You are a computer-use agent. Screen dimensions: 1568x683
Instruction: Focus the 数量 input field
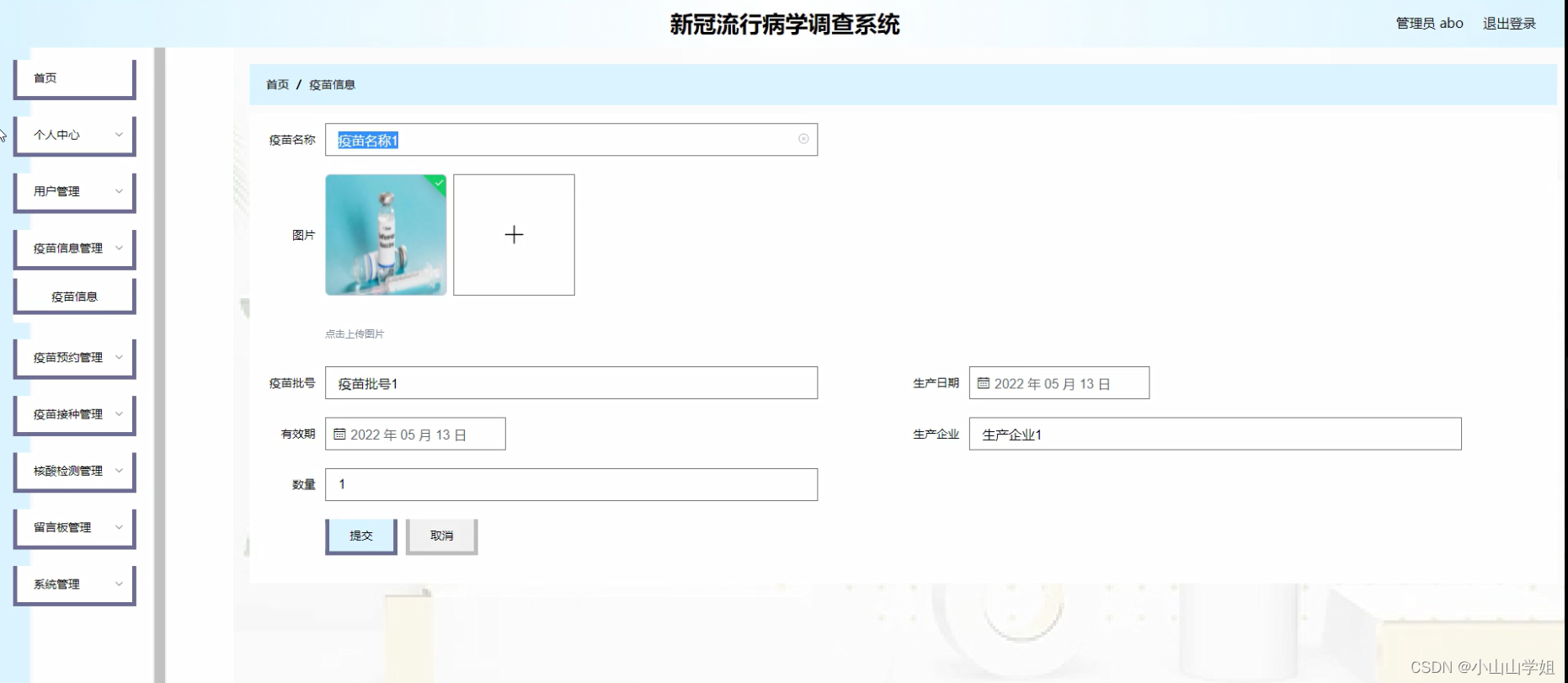[x=571, y=484]
